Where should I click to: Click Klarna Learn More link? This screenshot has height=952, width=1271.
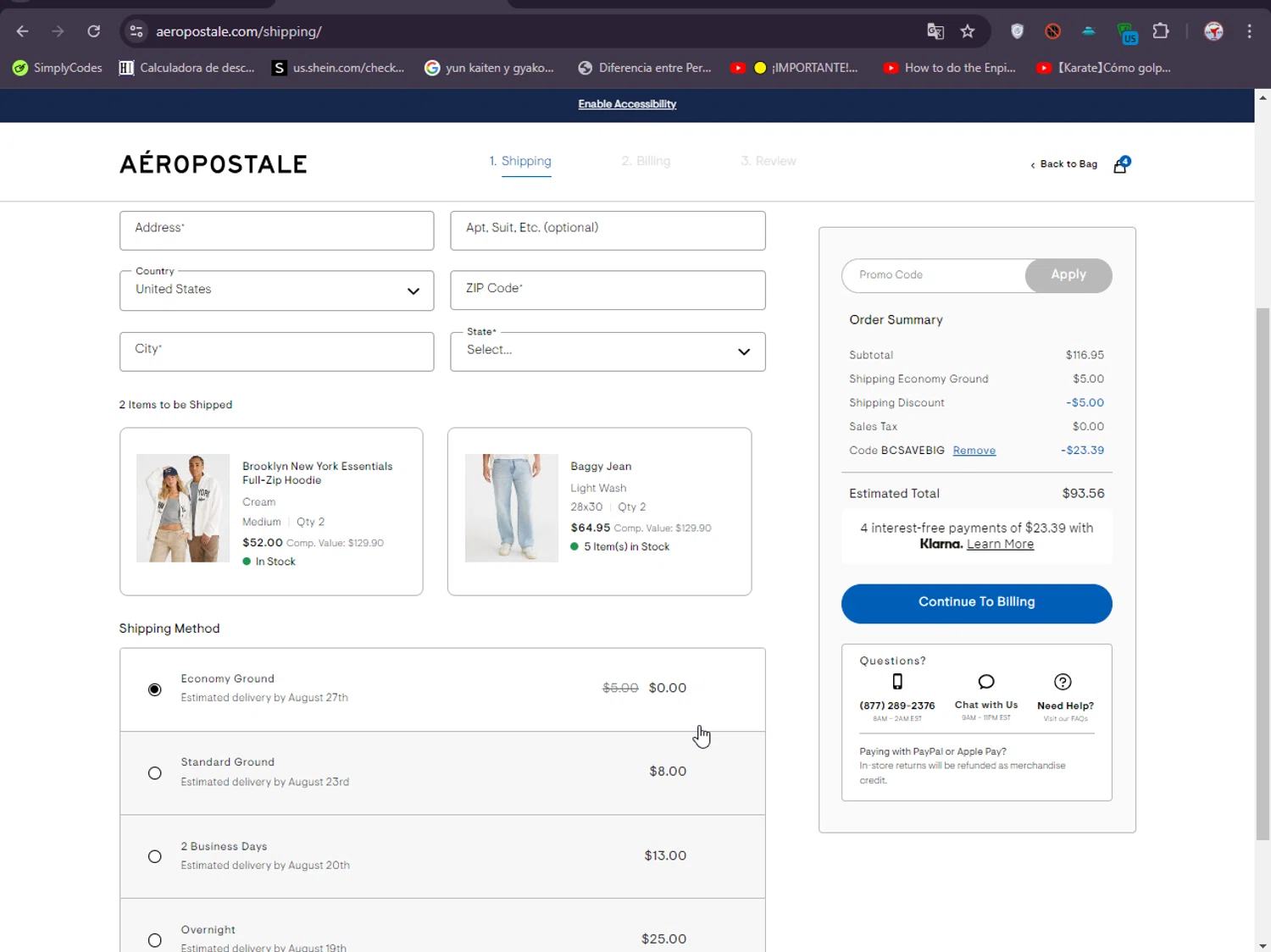[1000, 545]
